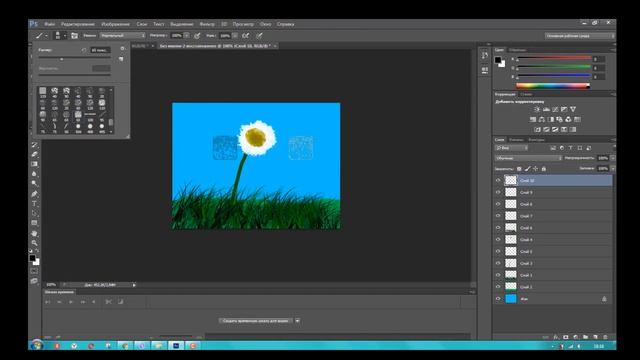Go to first frame in timeline
The height and width of the screenshot is (360, 640).
[x=48, y=302]
